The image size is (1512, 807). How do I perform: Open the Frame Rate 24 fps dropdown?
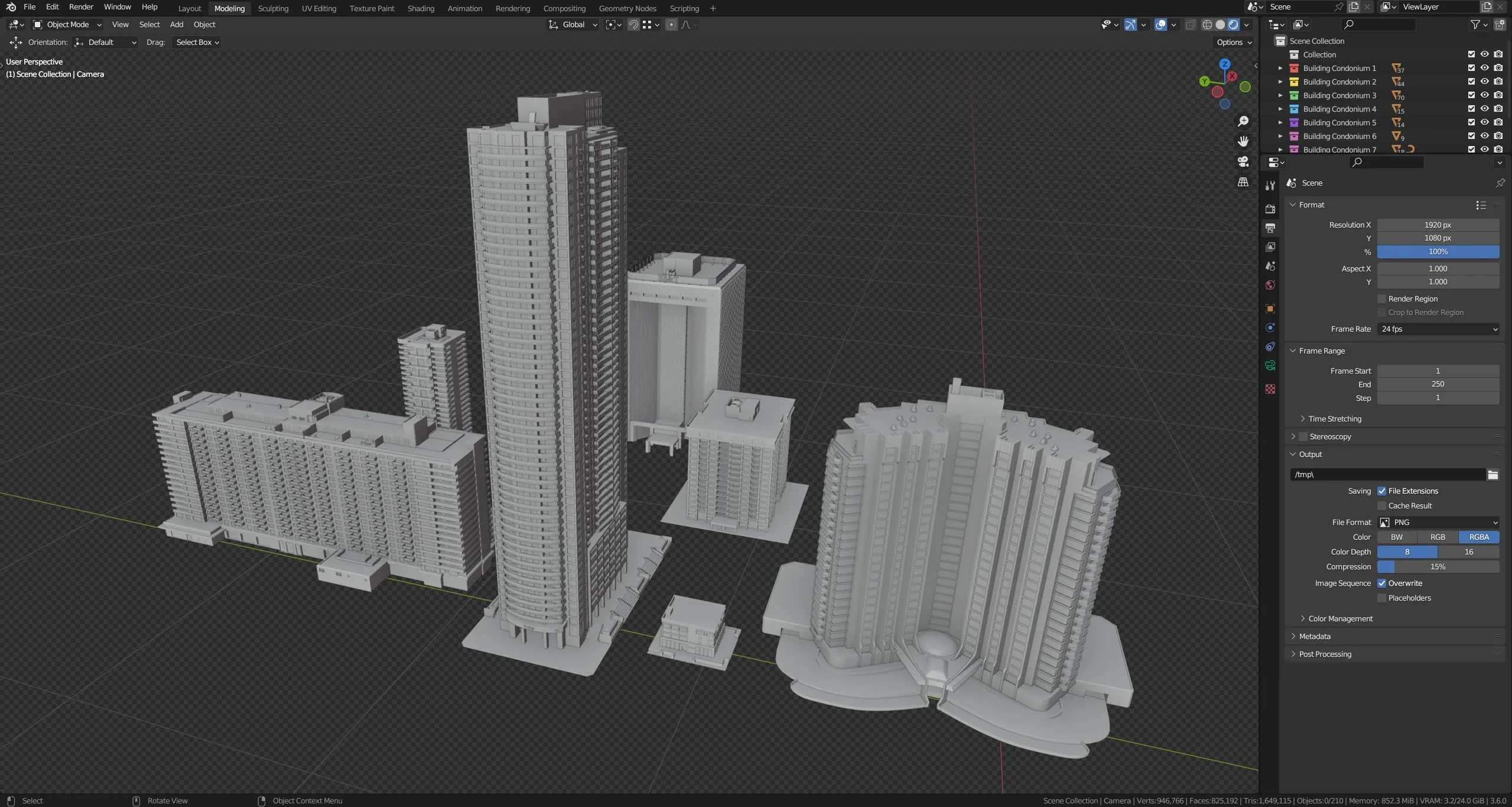(x=1438, y=329)
